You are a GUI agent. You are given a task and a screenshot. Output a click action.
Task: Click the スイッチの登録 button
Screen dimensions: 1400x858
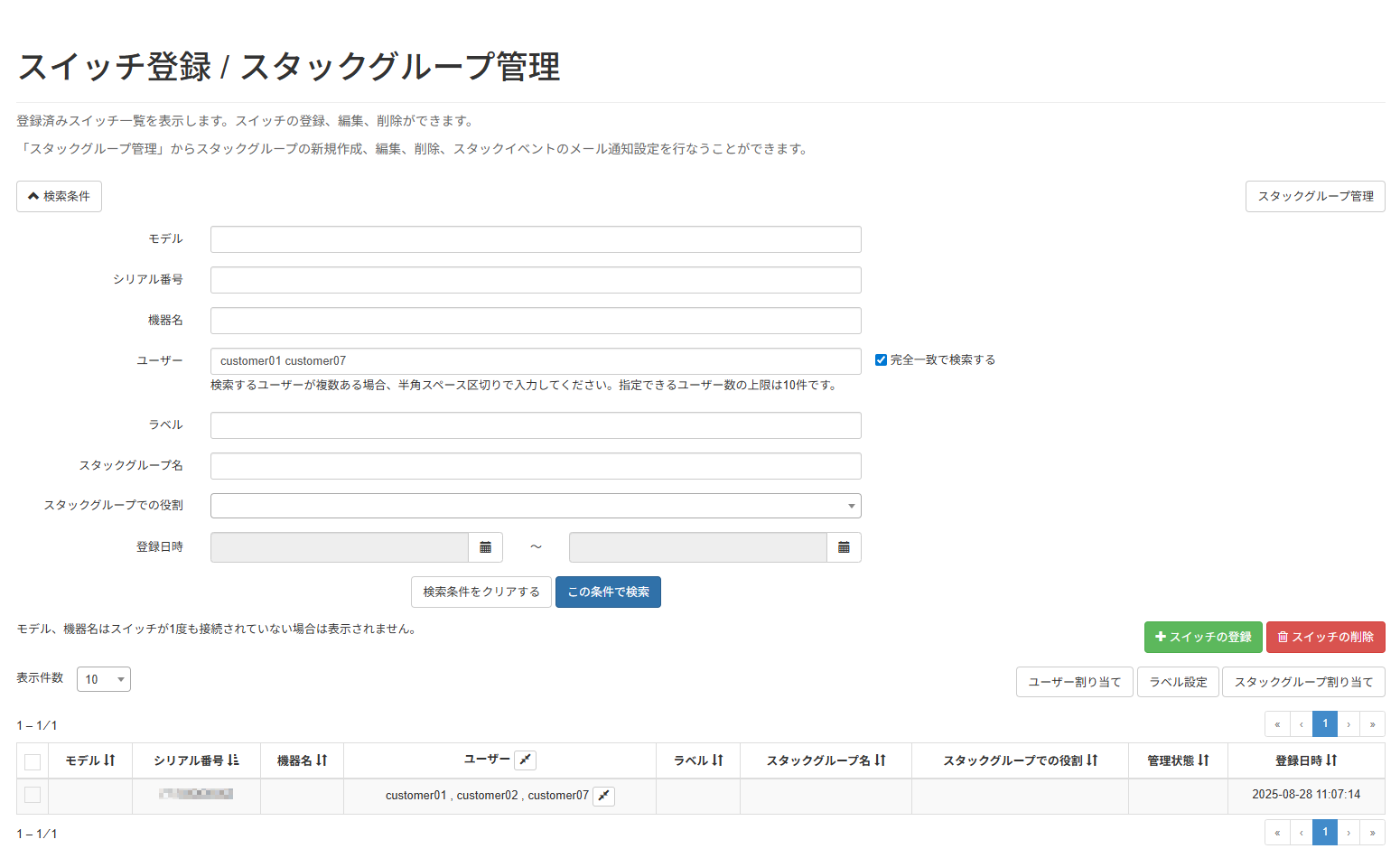pos(1202,637)
